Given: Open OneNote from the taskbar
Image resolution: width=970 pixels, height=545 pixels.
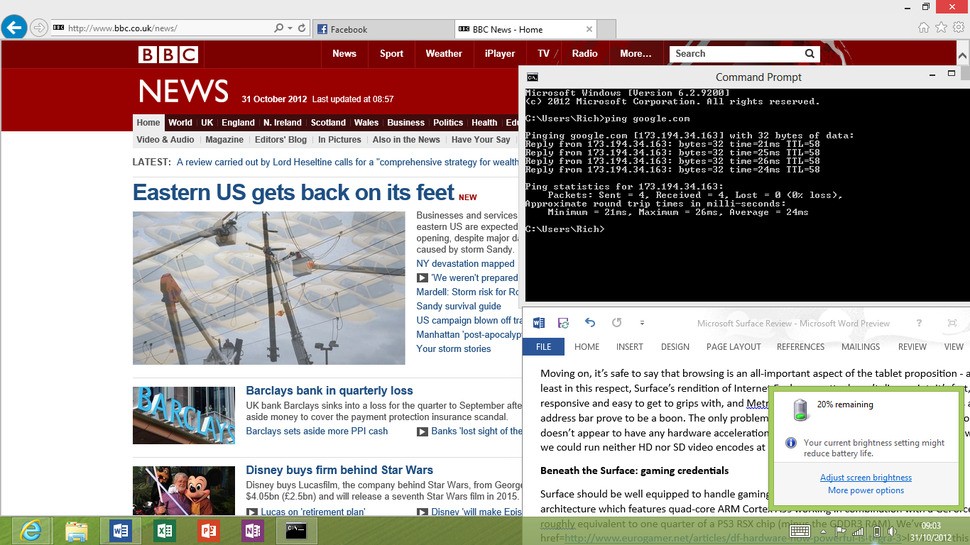Looking at the screenshot, I should [x=252, y=529].
